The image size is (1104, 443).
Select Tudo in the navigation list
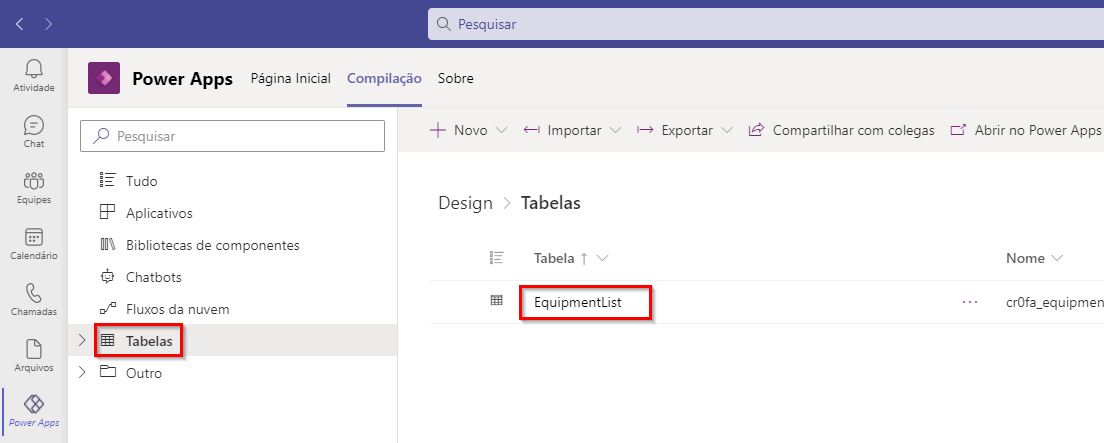pos(142,181)
